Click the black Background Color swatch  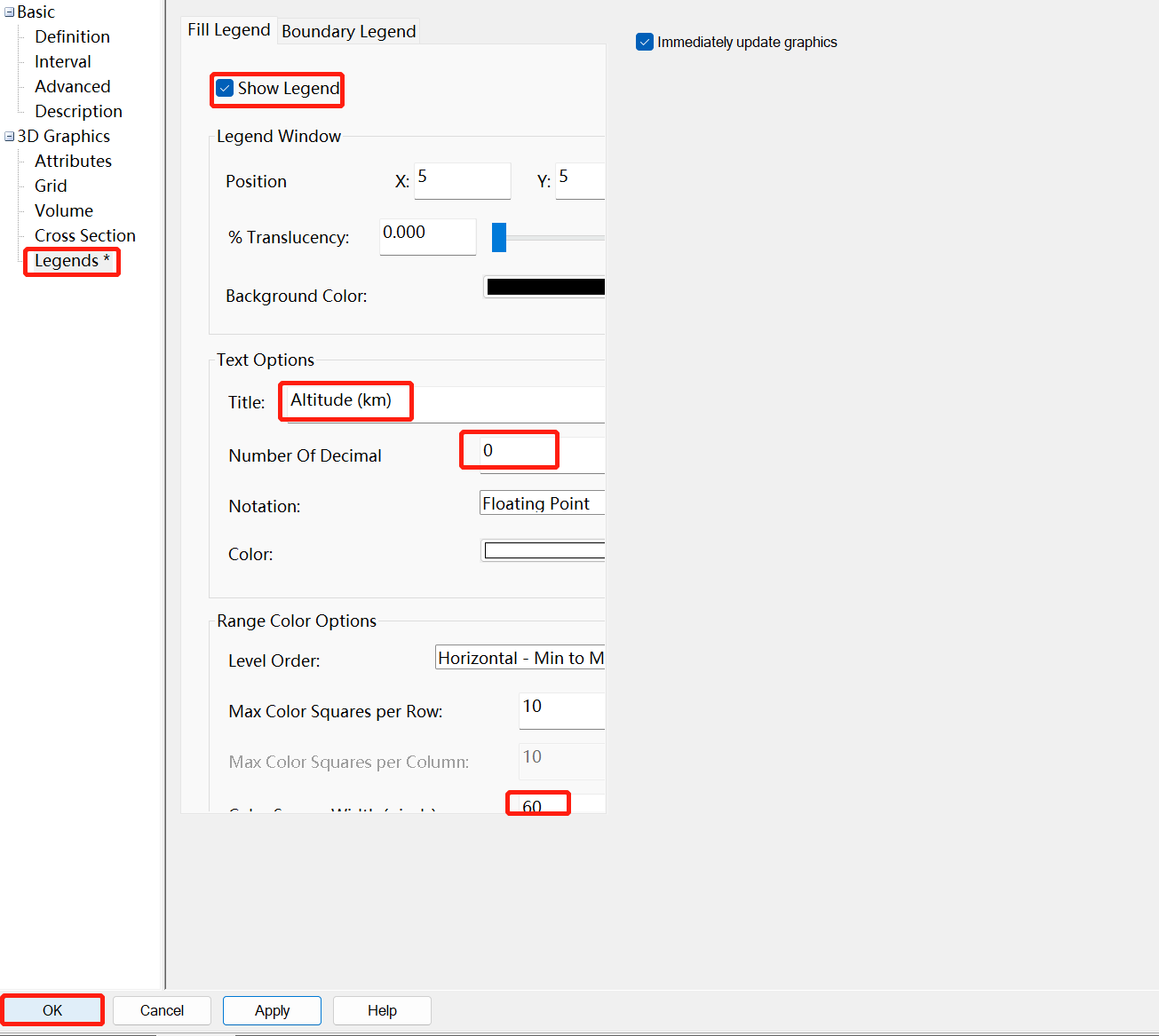544,287
